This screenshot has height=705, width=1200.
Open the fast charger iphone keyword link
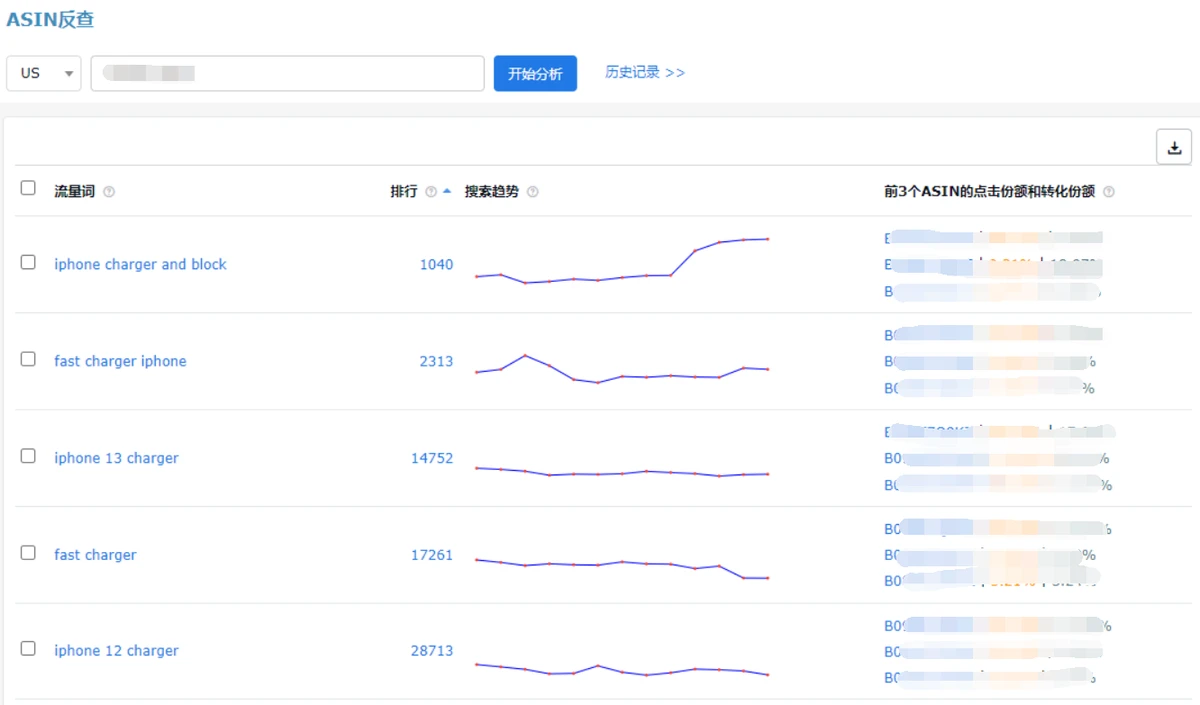pos(120,362)
